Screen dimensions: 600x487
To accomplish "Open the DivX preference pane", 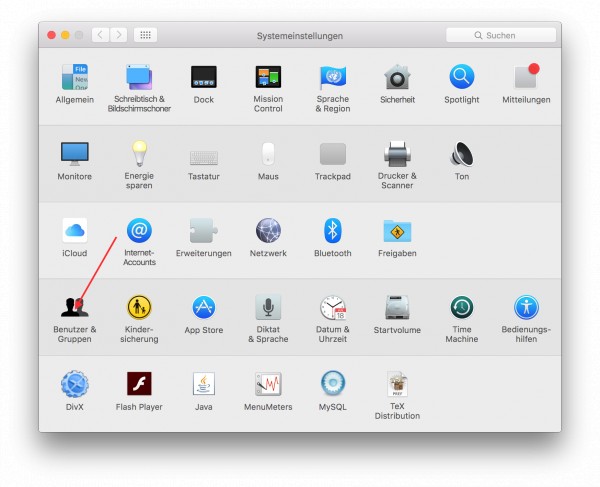I will coord(75,384).
